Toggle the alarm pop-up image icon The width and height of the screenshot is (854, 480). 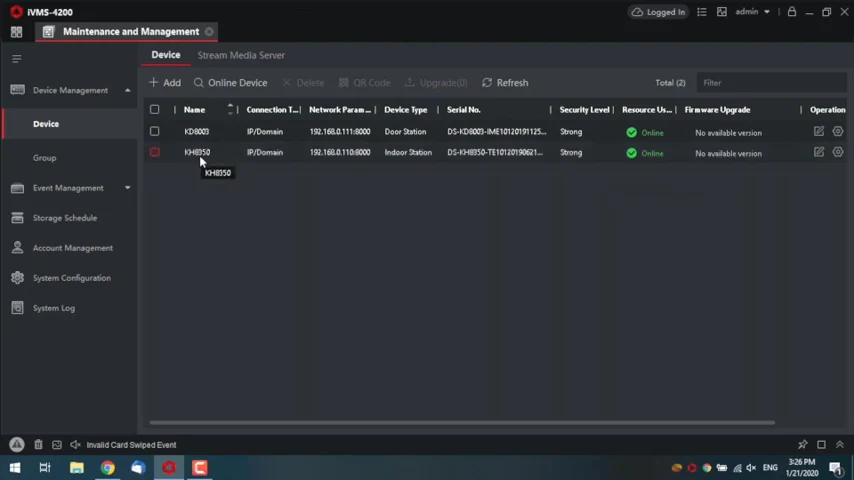57,445
